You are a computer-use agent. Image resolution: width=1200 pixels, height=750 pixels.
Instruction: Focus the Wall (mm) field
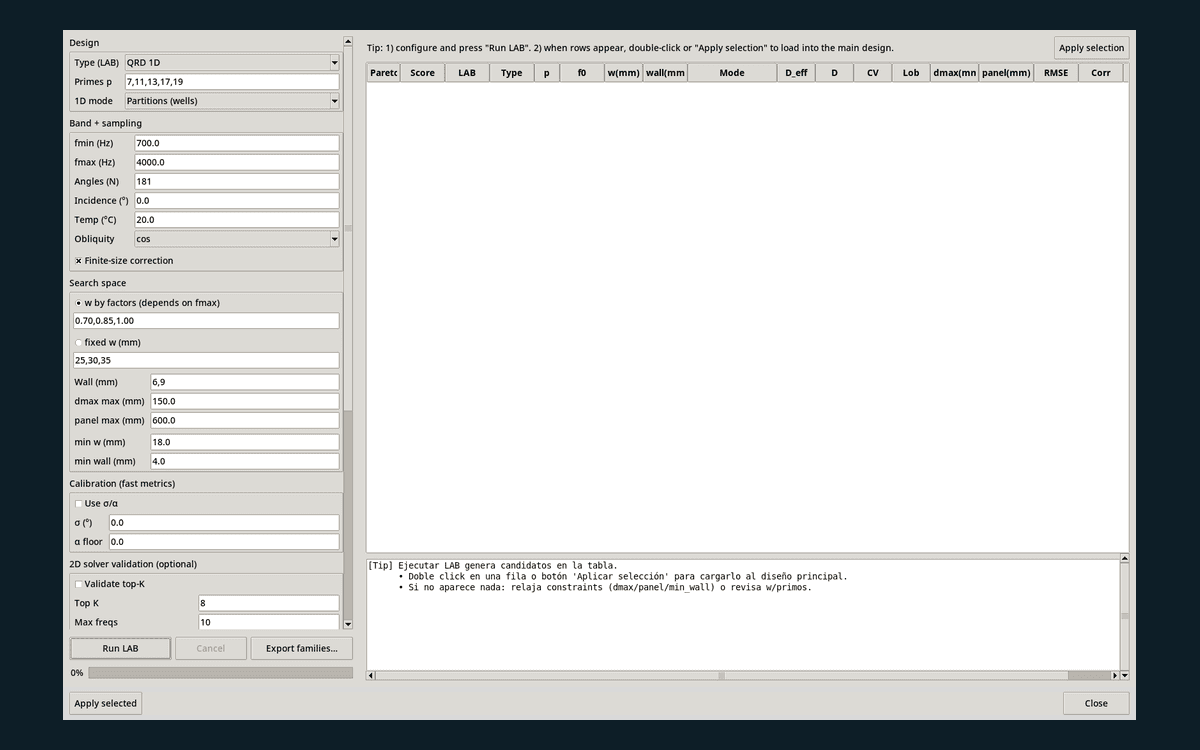(x=245, y=382)
